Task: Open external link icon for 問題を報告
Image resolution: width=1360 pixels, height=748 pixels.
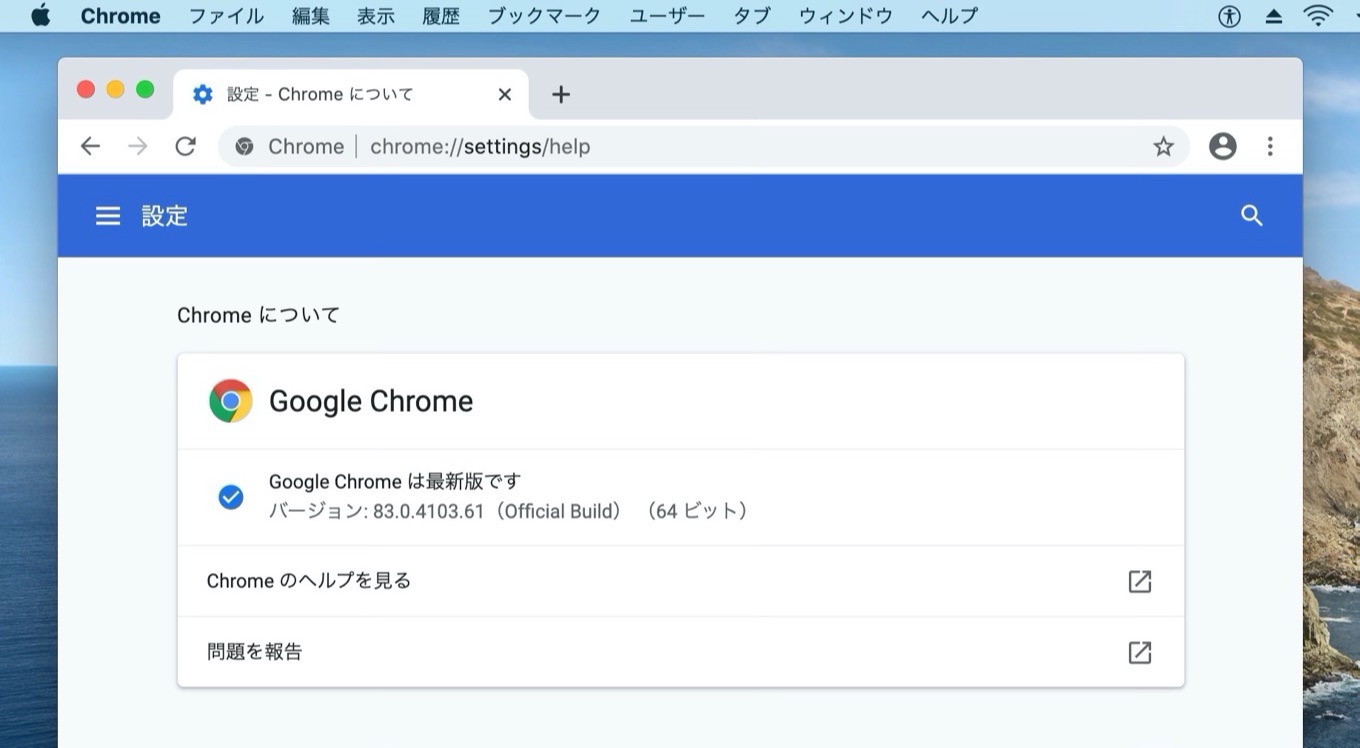Action: pyautogui.click(x=1140, y=652)
